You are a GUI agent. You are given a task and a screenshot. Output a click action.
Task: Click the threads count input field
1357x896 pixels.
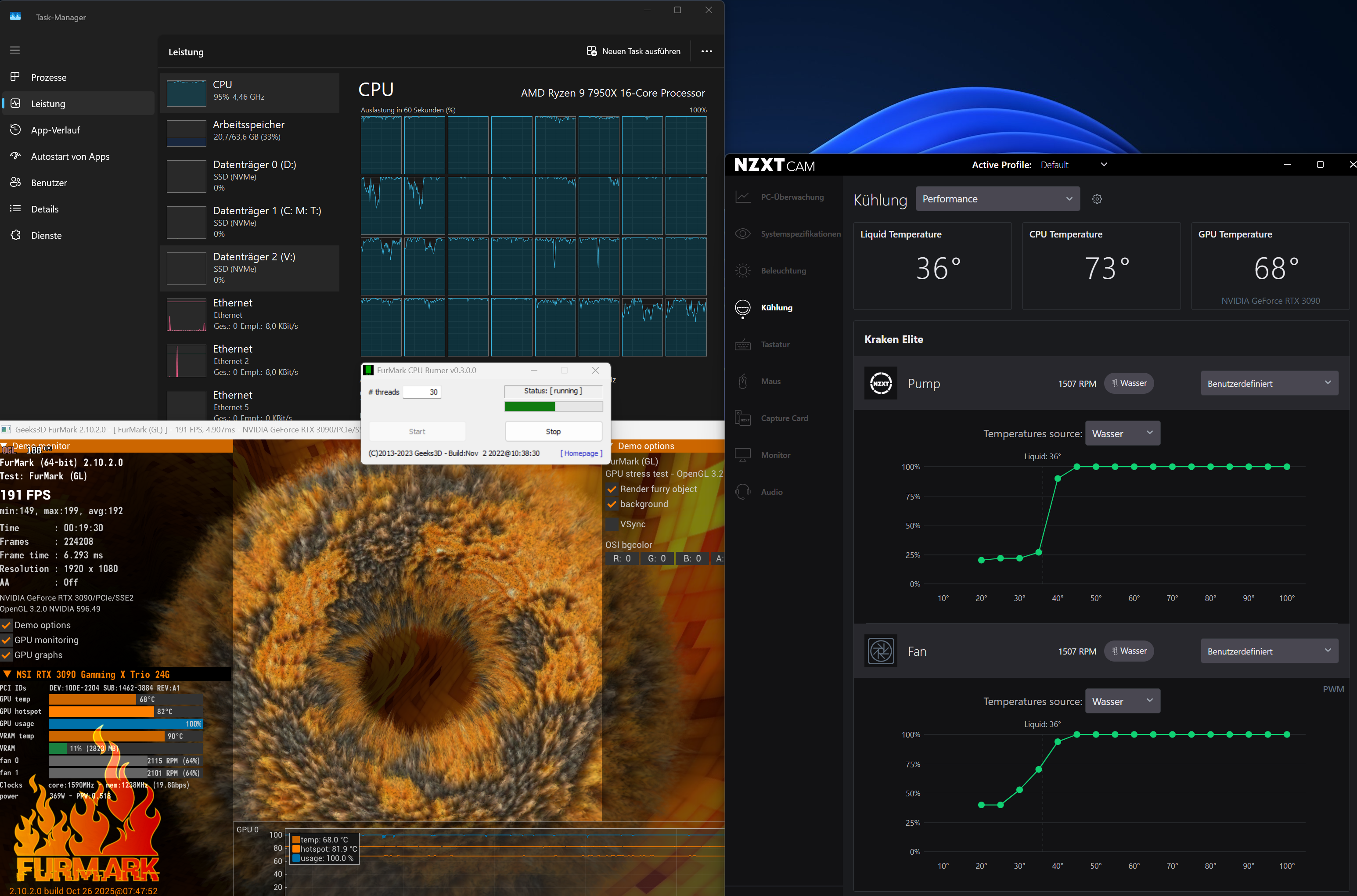pyautogui.click(x=421, y=392)
